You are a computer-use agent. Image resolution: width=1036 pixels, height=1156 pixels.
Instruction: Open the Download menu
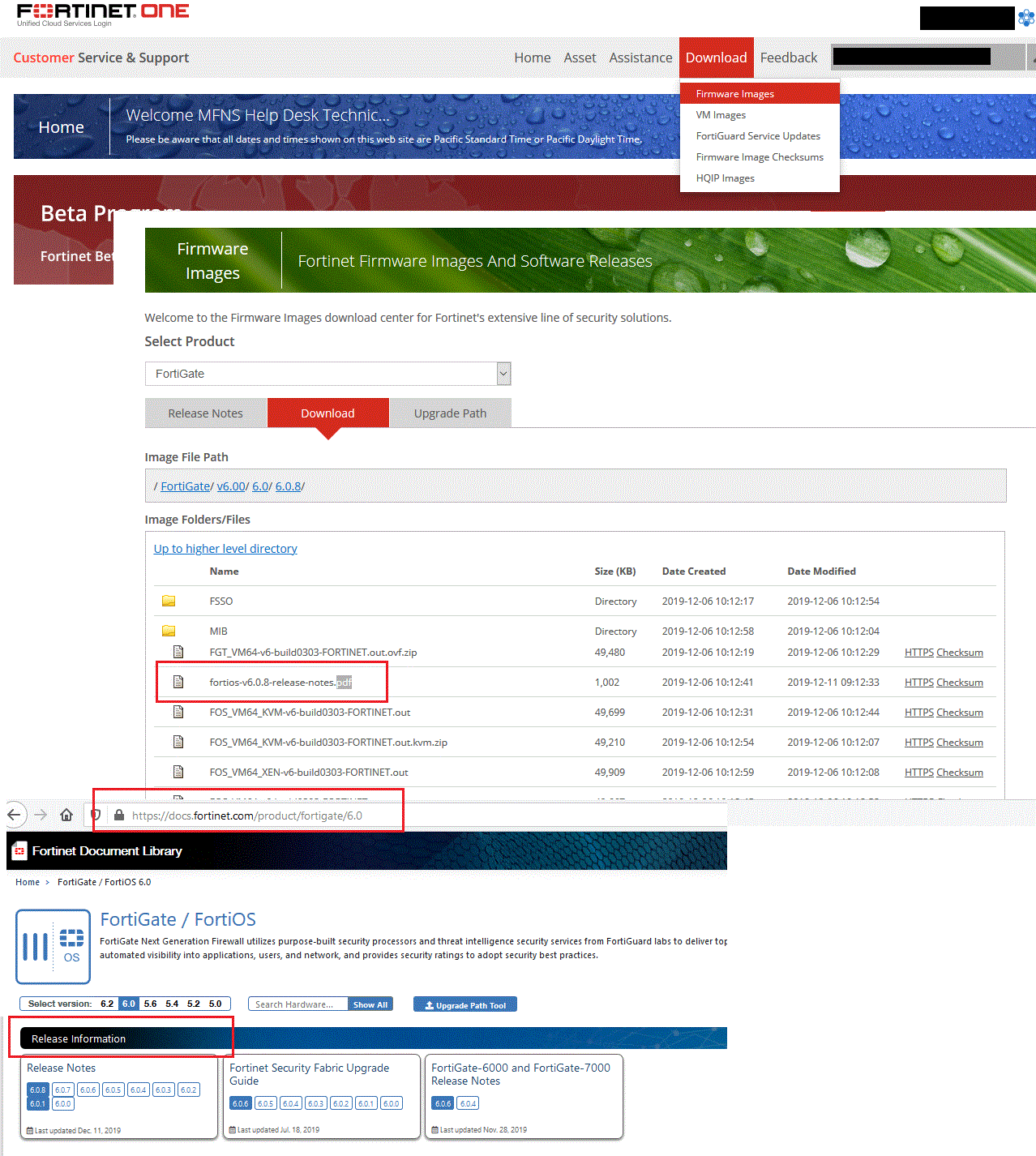[x=717, y=58]
